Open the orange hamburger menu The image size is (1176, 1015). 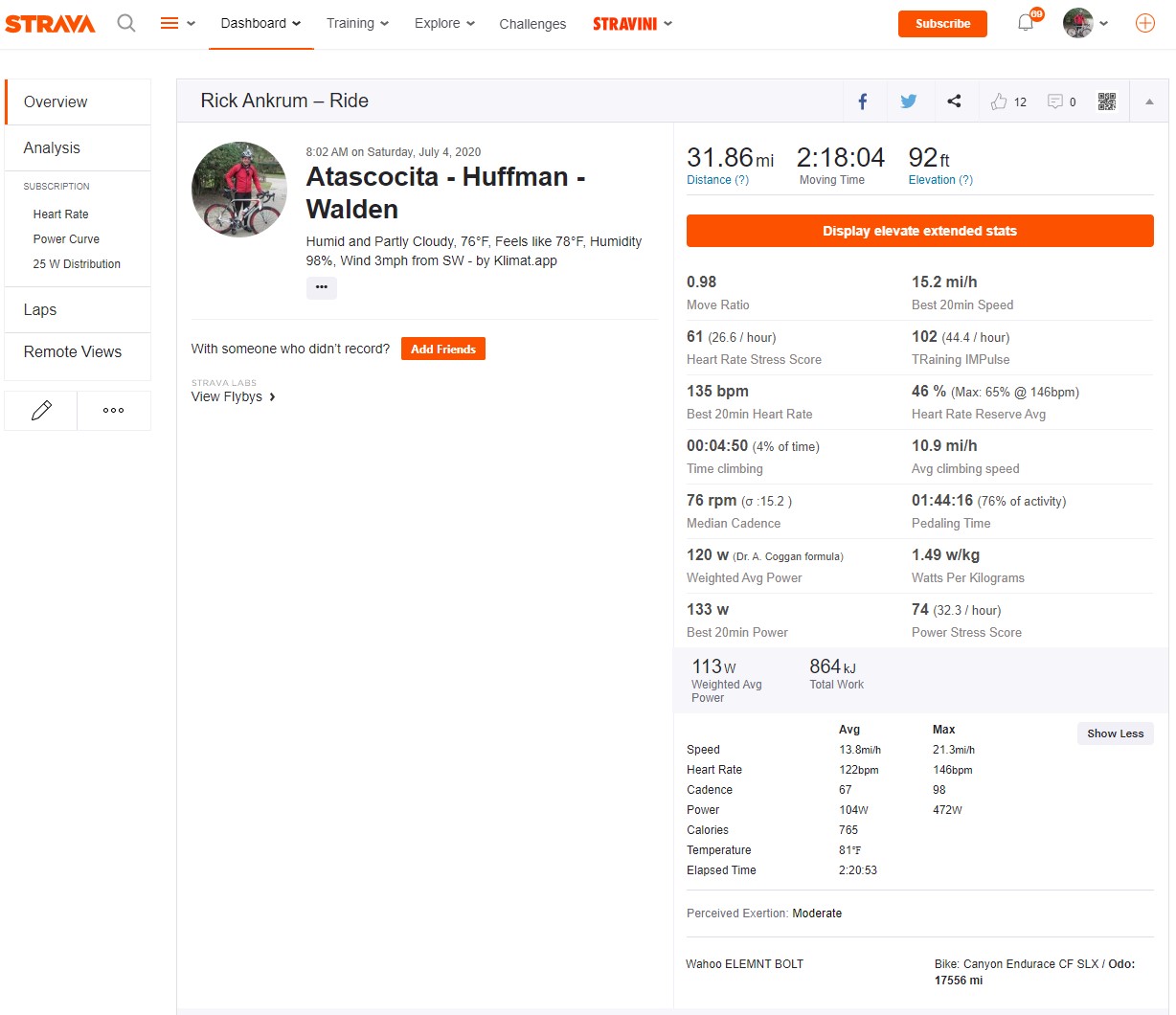click(170, 23)
